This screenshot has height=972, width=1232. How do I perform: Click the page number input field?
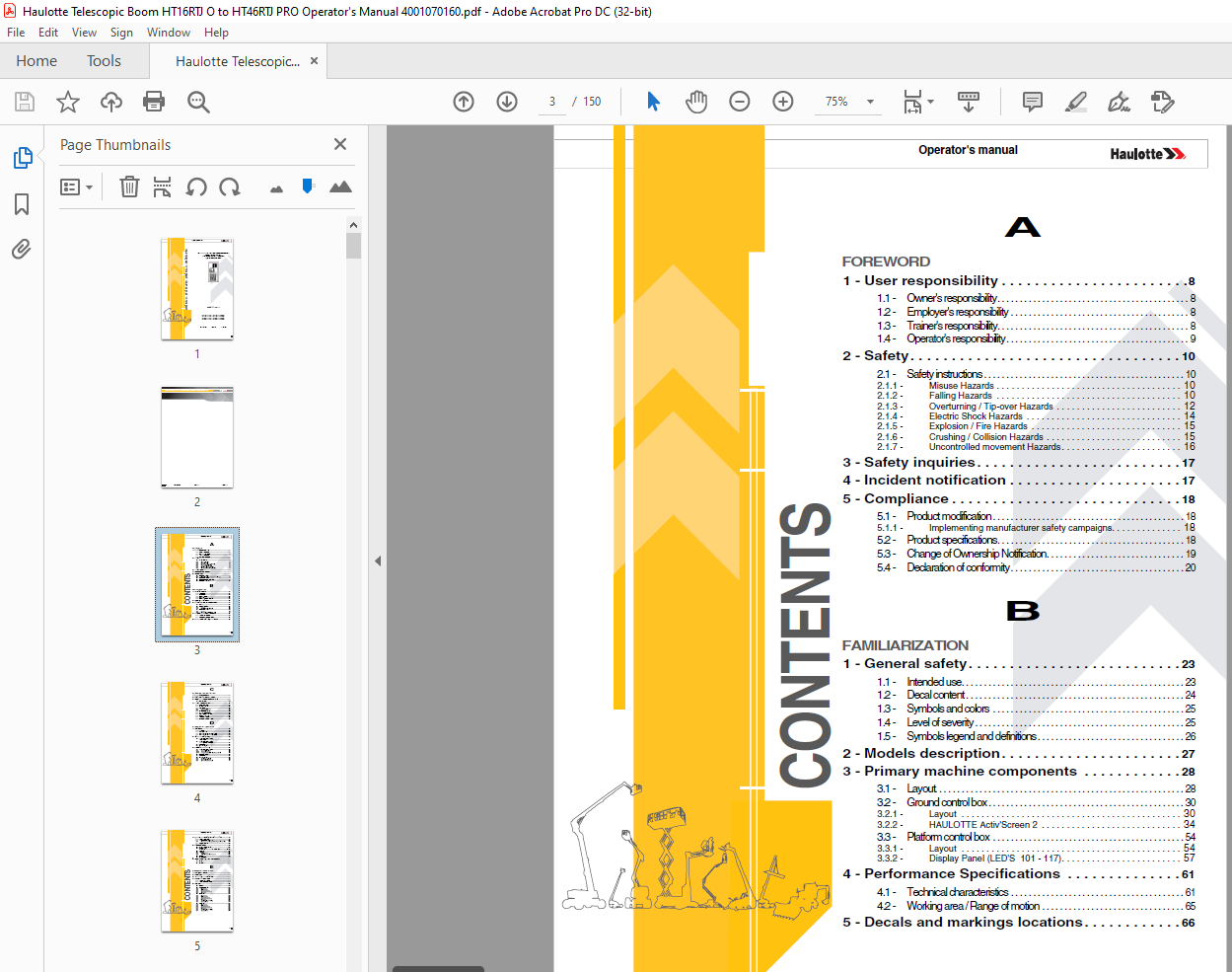coord(552,102)
